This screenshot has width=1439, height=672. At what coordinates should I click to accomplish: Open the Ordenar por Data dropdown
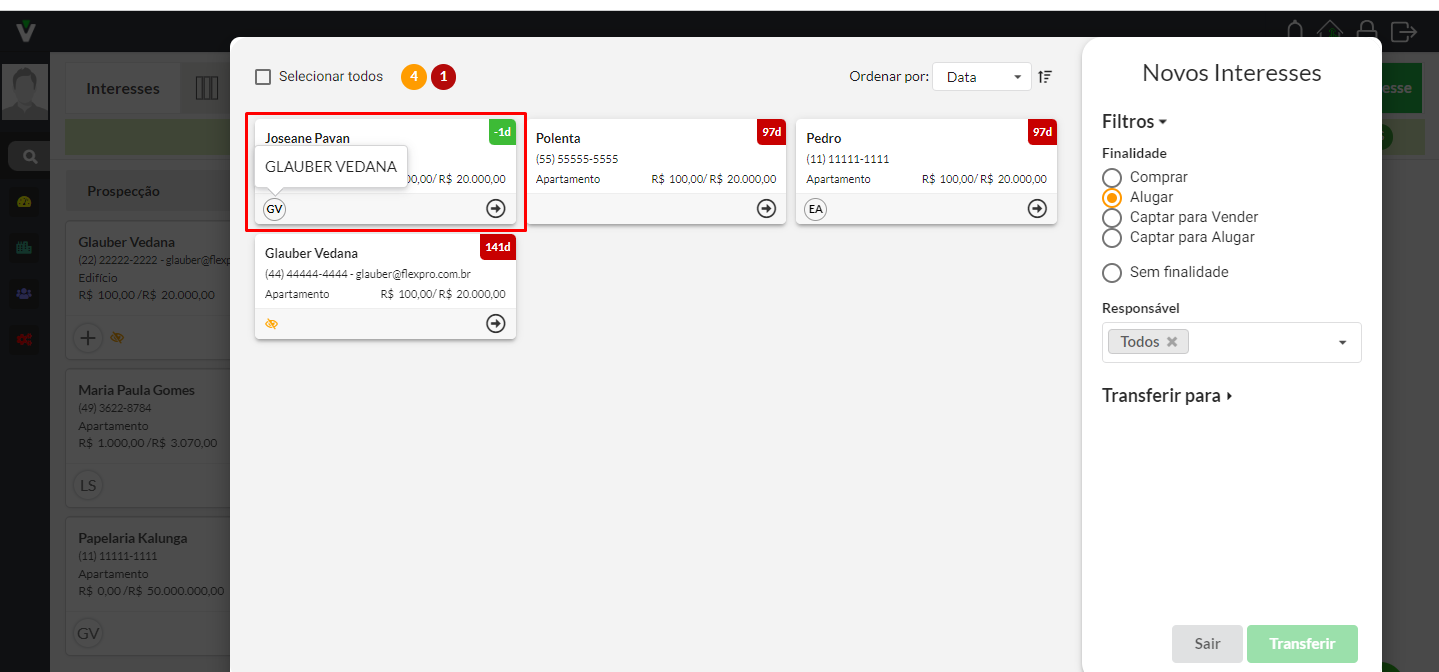pyautogui.click(x=982, y=77)
